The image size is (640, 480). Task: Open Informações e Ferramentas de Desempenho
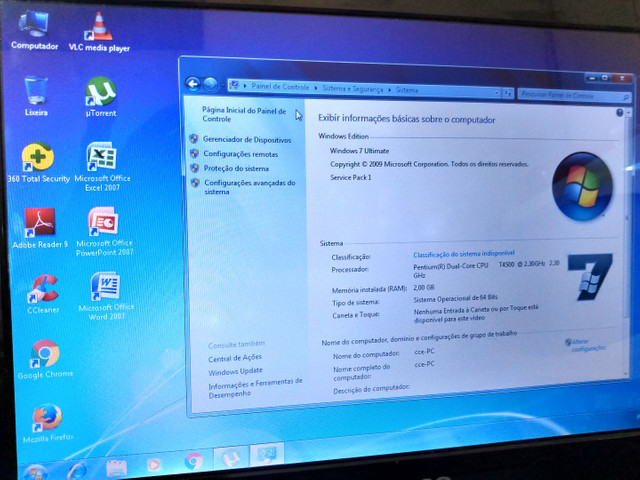point(255,388)
